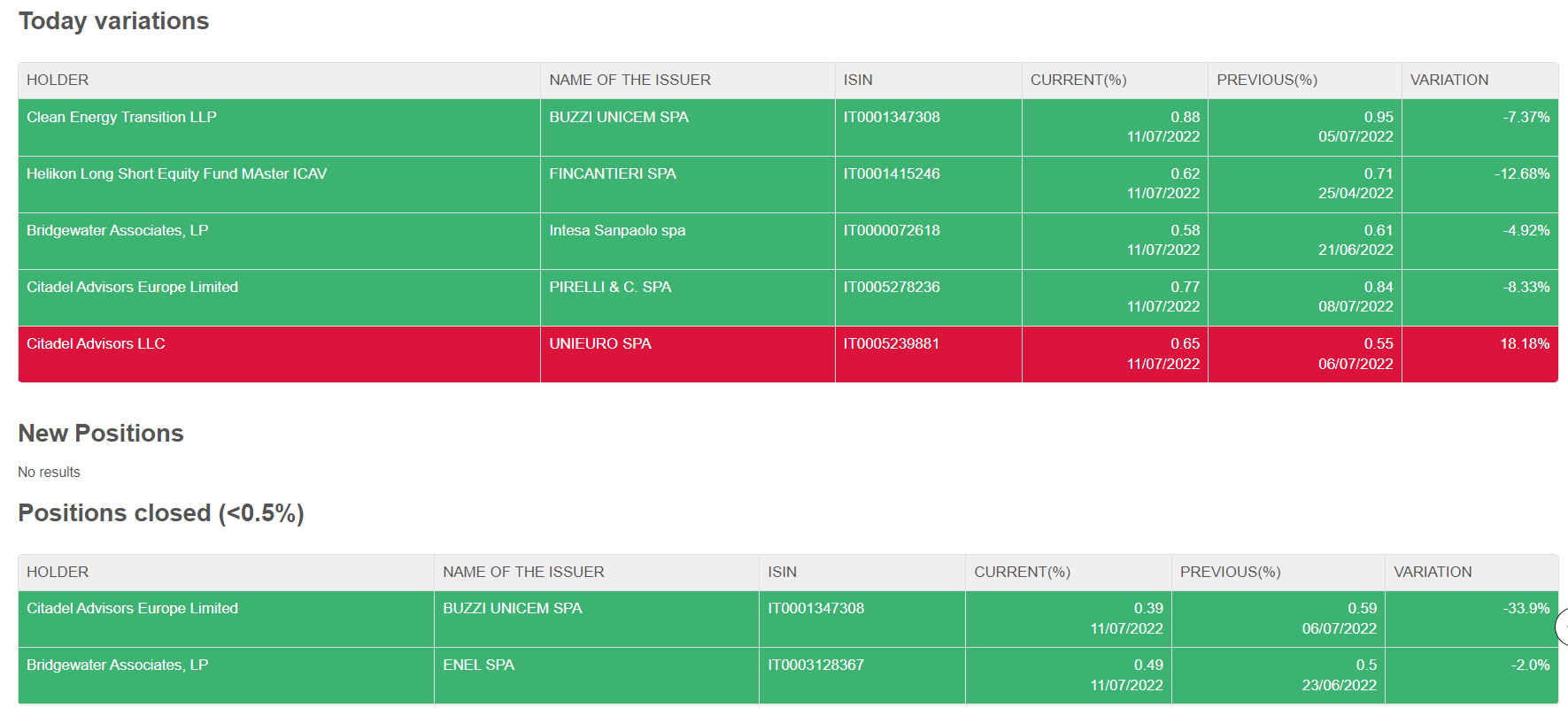Click current value 0.58
This screenshot has width=1568, height=708.
(1185, 230)
